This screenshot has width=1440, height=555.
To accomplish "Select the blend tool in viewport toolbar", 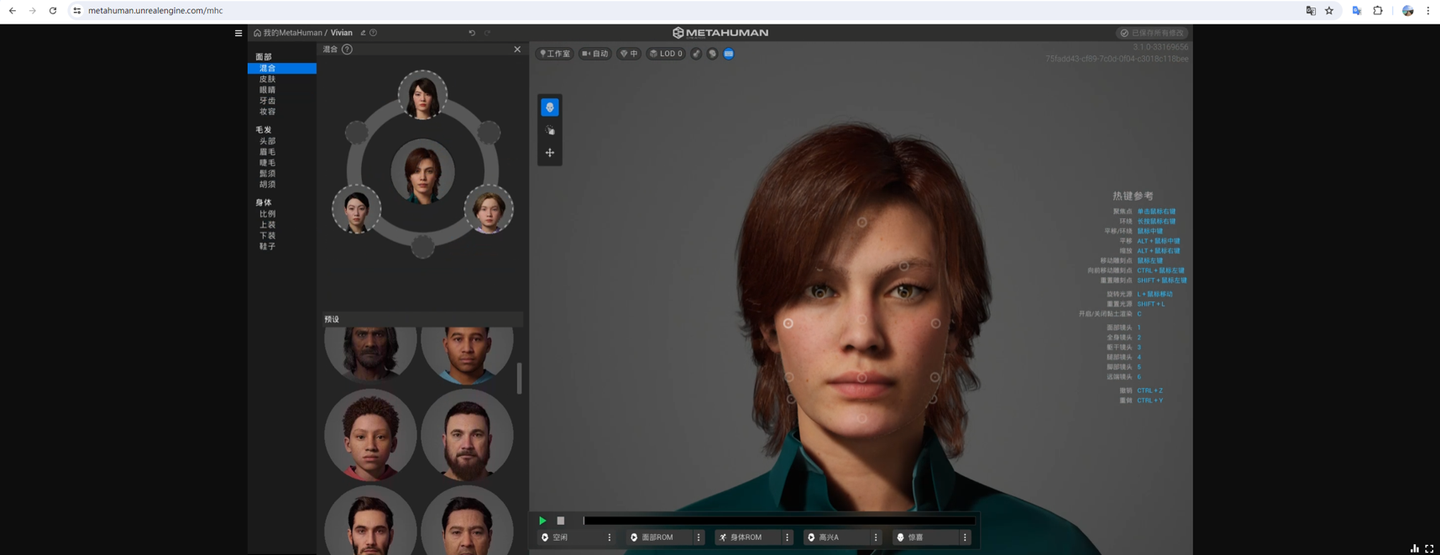I will point(549,107).
